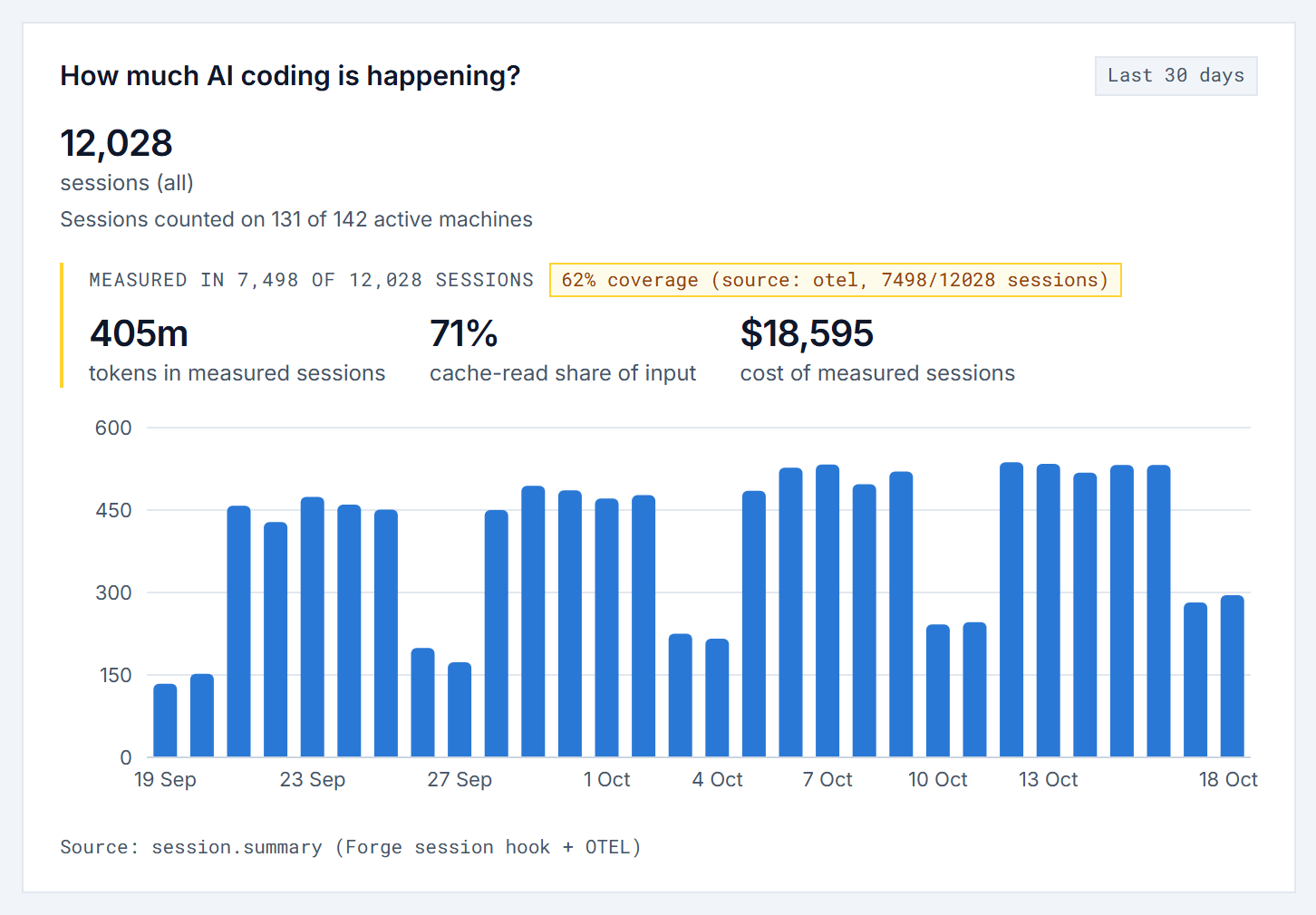The width and height of the screenshot is (1316, 915).
Task: Click the bar above the 4 Oct label
Action: [717, 698]
